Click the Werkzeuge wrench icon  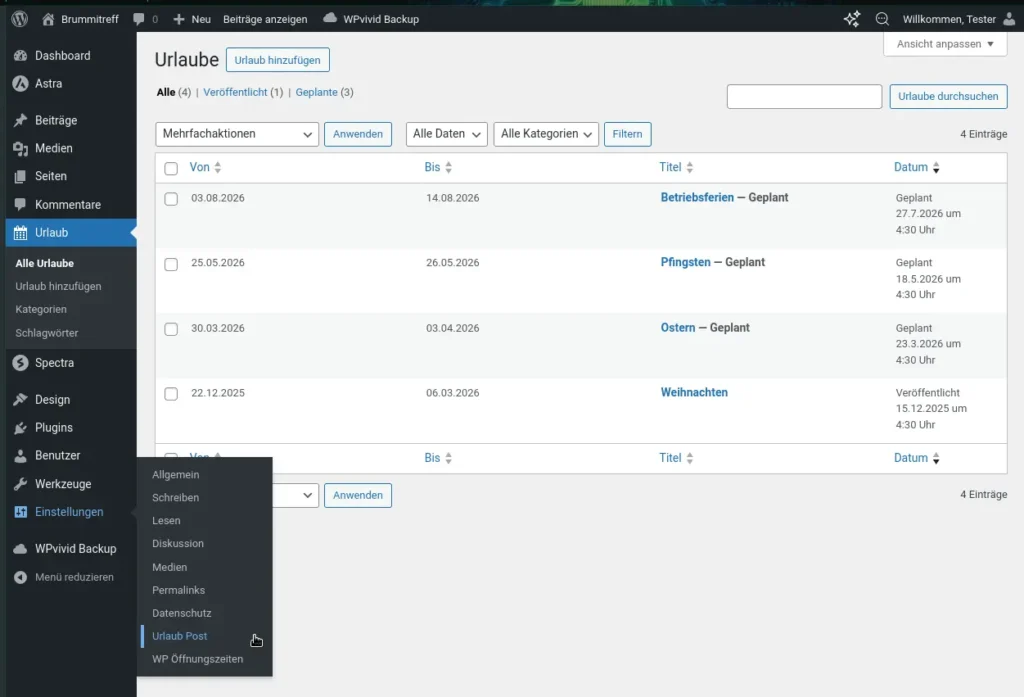(x=20, y=484)
